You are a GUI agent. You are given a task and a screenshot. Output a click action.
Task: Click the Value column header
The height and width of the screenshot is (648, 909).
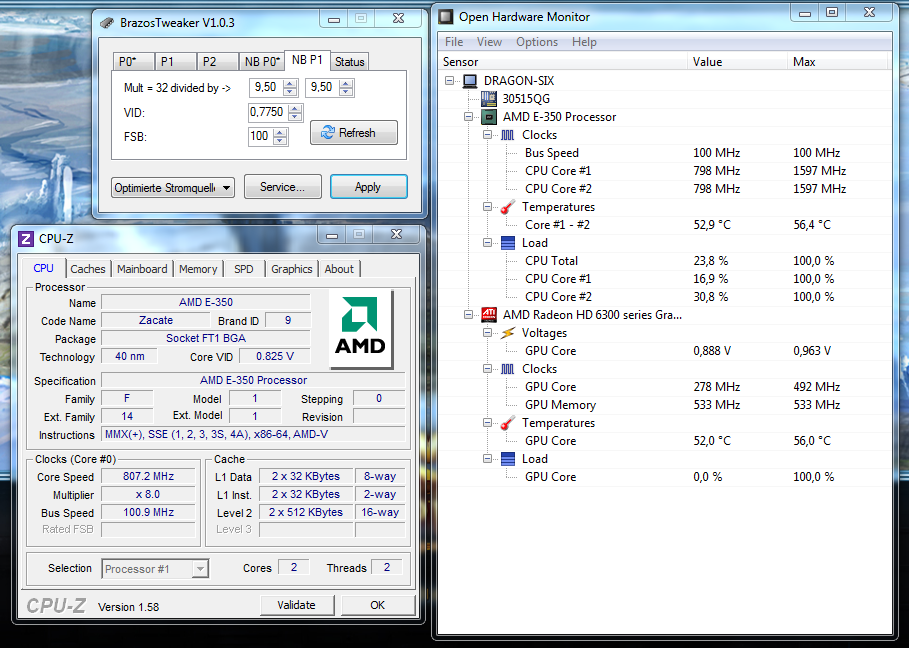pyautogui.click(x=737, y=62)
